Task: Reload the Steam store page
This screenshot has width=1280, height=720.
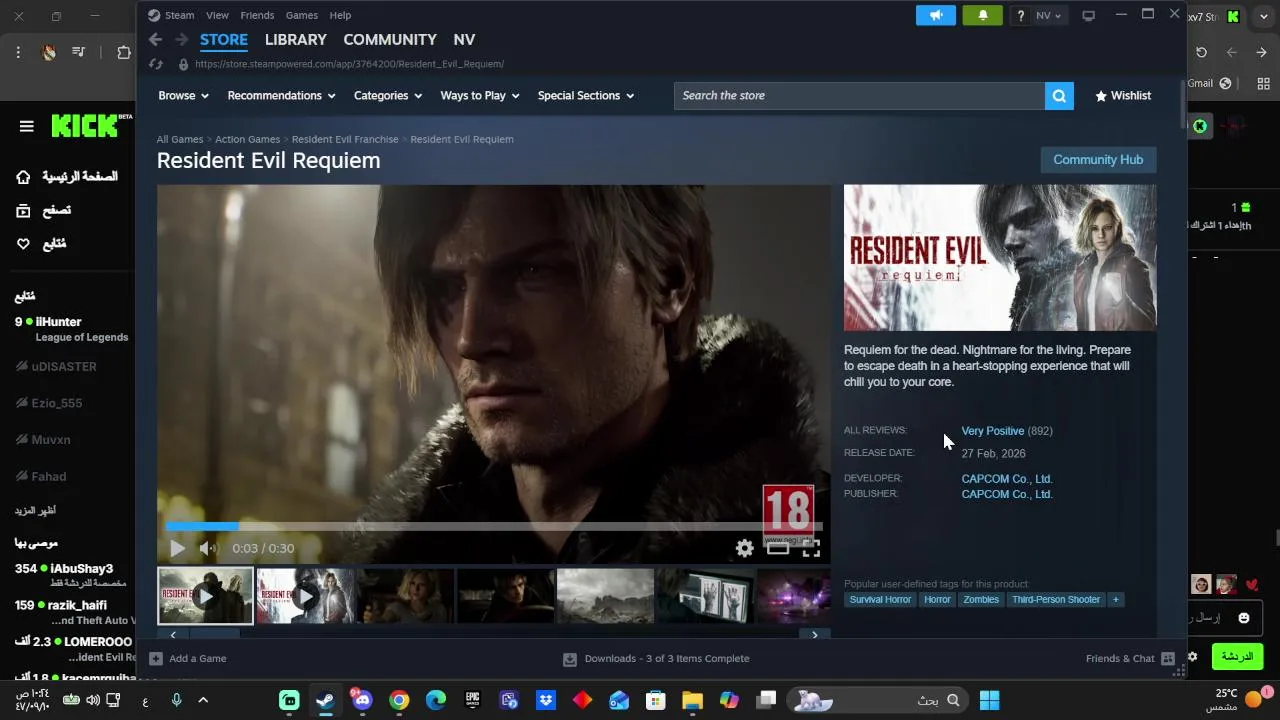Action: (156, 64)
